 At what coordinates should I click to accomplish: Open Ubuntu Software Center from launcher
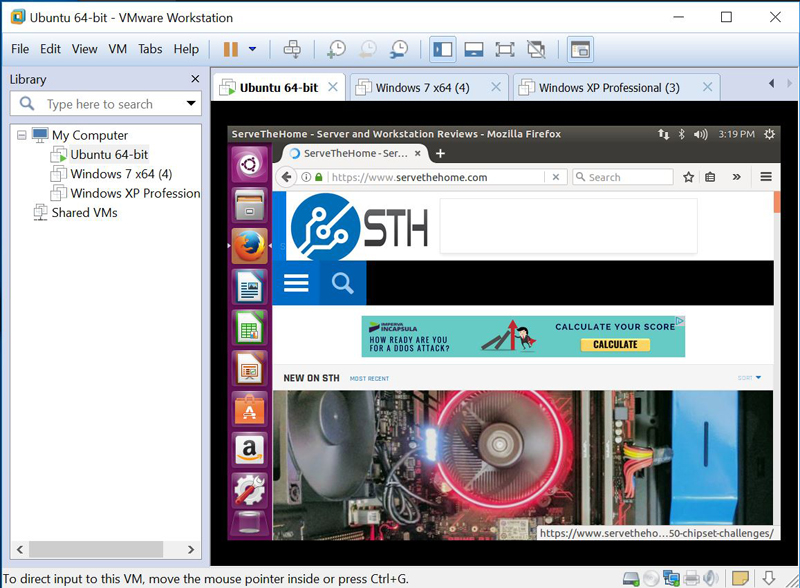tap(249, 409)
